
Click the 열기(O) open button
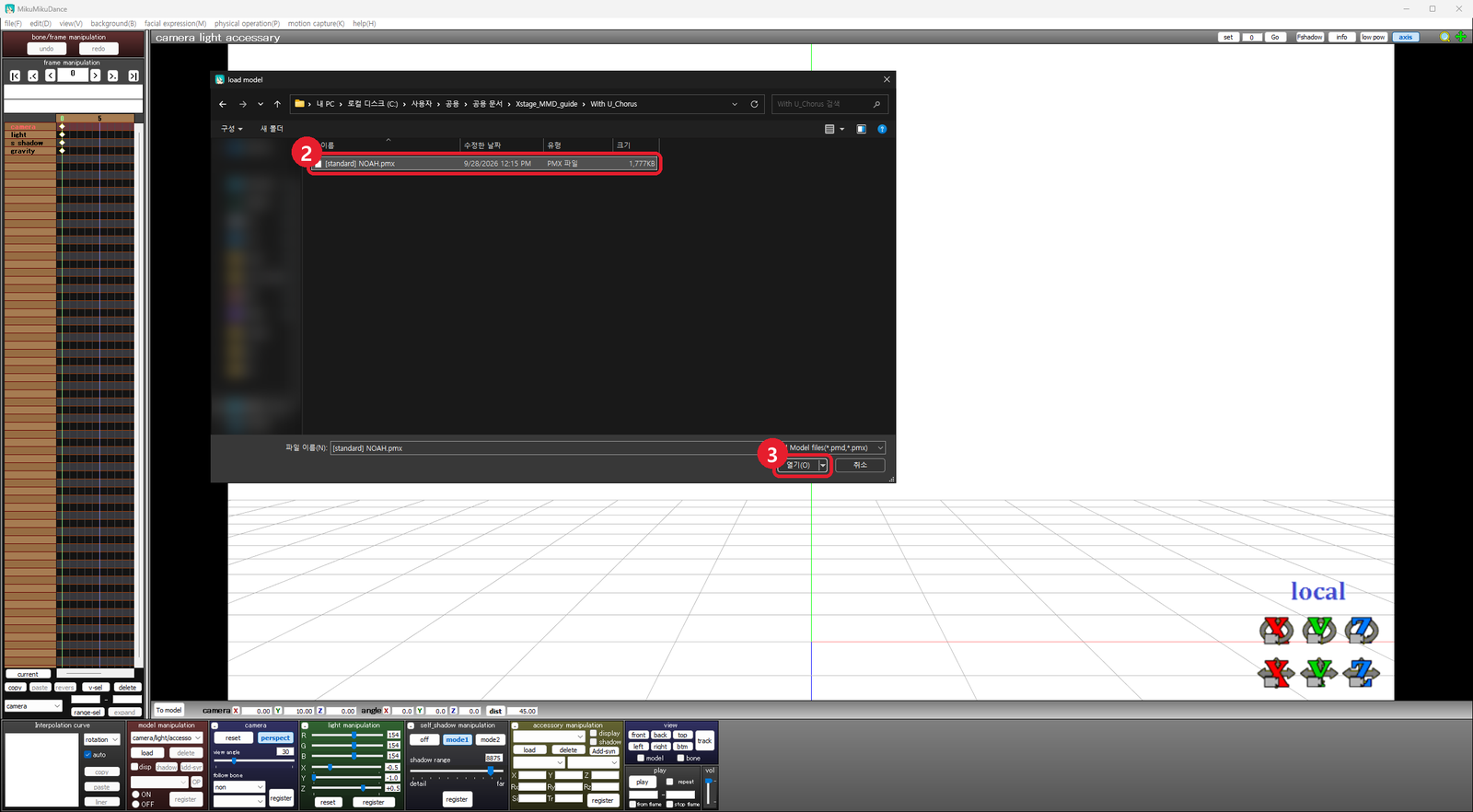tap(798, 465)
